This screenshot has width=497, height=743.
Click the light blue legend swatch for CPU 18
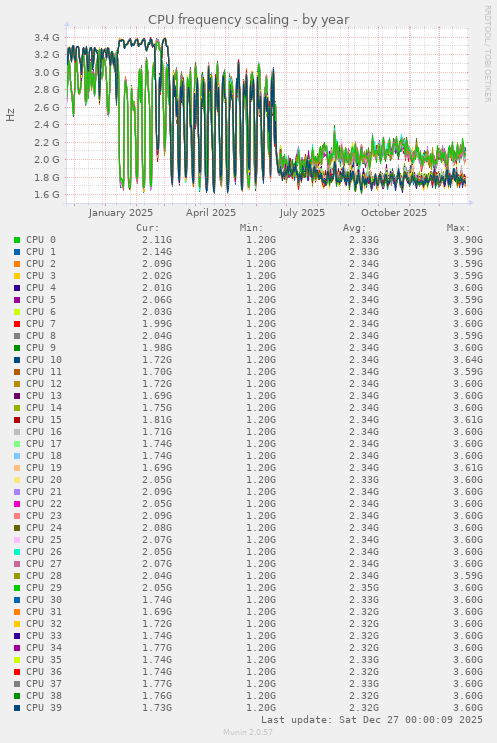(17, 456)
